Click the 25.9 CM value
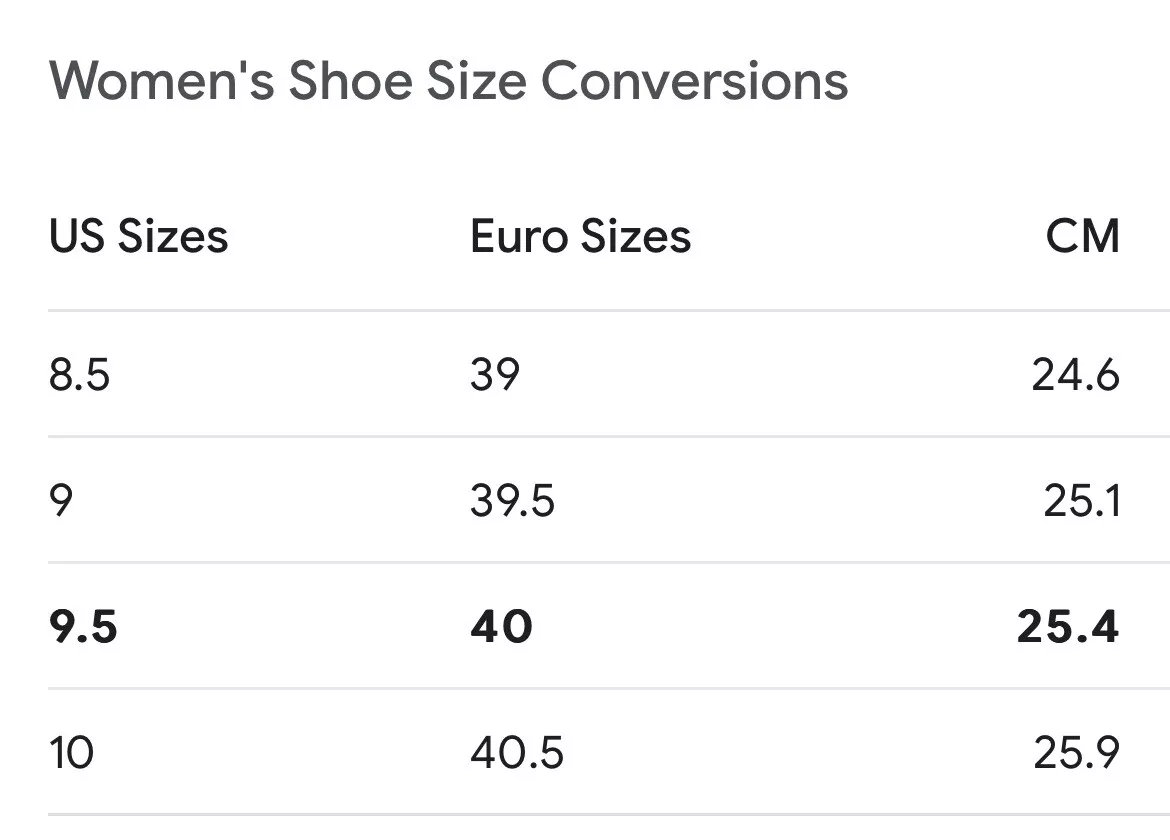1170x840 pixels. point(1077,753)
